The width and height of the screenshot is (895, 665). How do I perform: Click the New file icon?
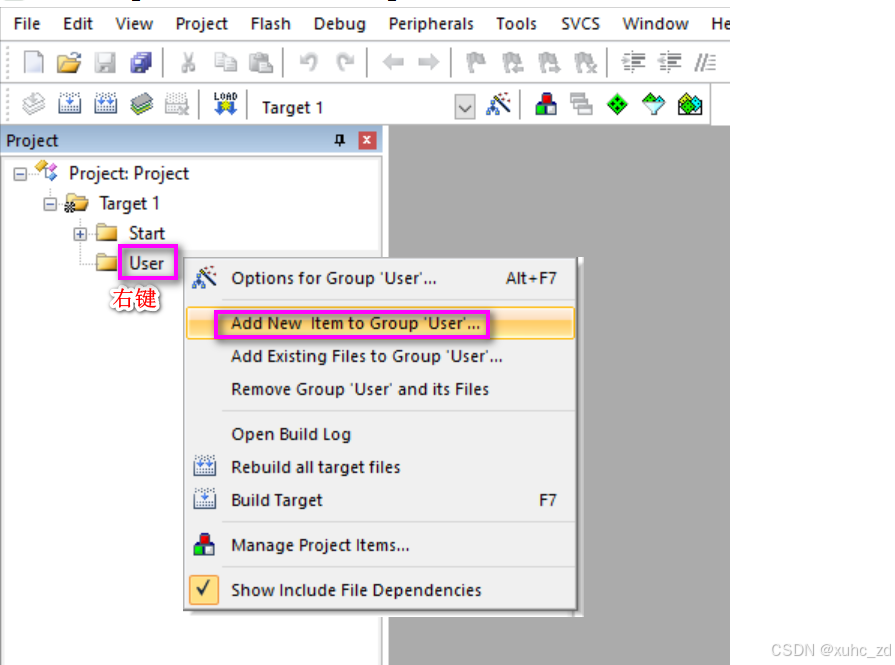(33, 62)
